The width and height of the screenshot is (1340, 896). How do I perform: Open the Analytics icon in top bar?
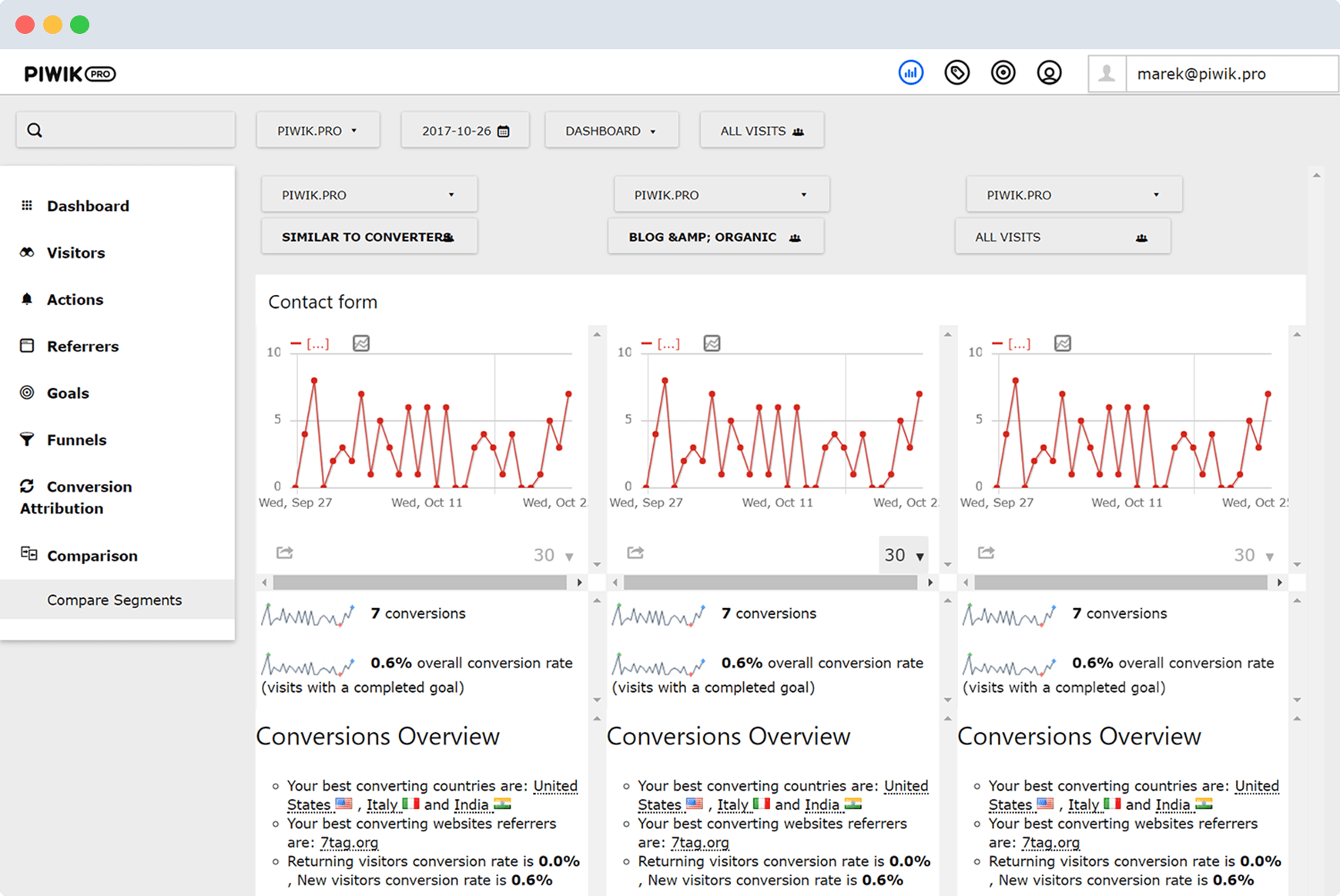pyautogui.click(x=911, y=73)
